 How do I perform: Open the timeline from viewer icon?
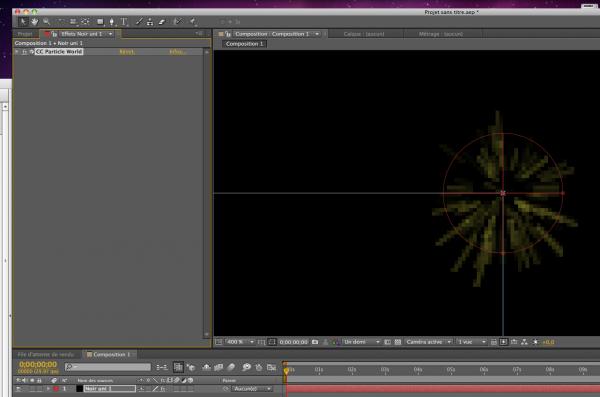[x=514, y=342]
